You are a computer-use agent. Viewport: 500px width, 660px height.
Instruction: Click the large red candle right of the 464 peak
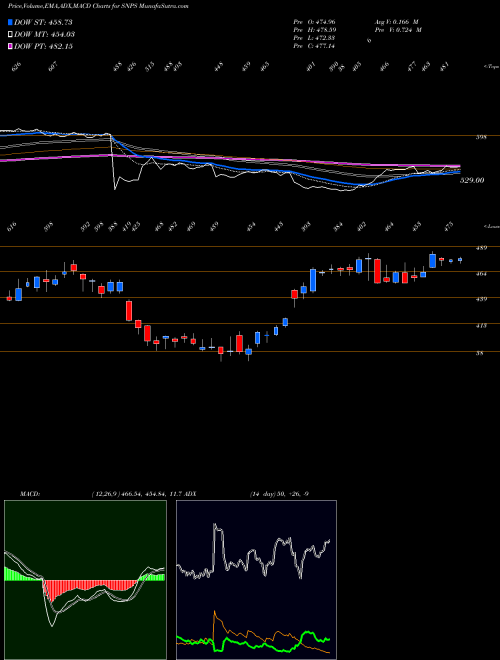(x=378, y=271)
